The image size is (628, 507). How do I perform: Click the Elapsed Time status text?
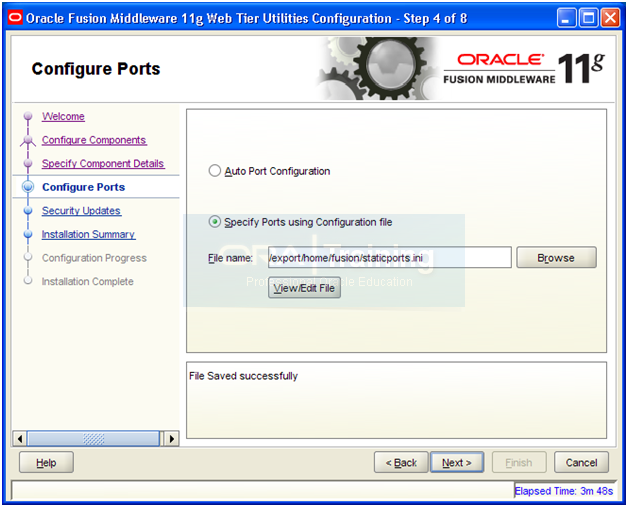[x=564, y=491]
